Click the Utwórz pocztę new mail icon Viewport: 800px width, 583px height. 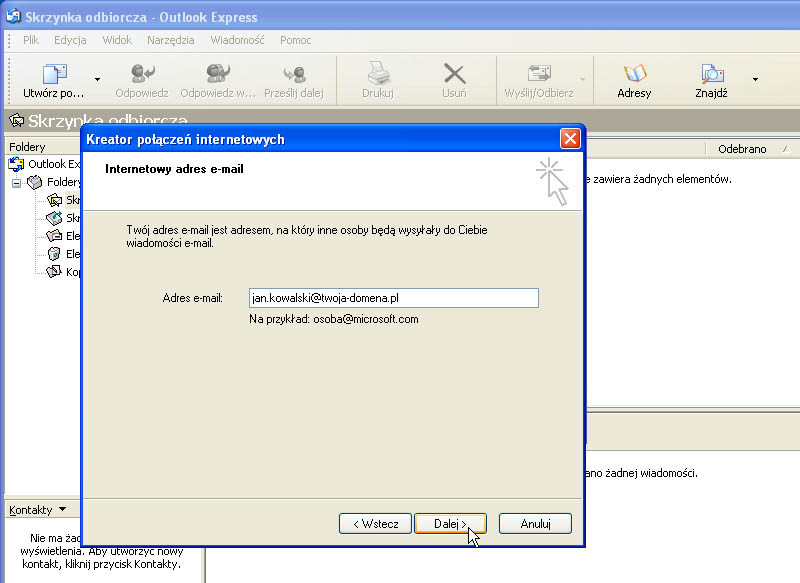pos(55,73)
